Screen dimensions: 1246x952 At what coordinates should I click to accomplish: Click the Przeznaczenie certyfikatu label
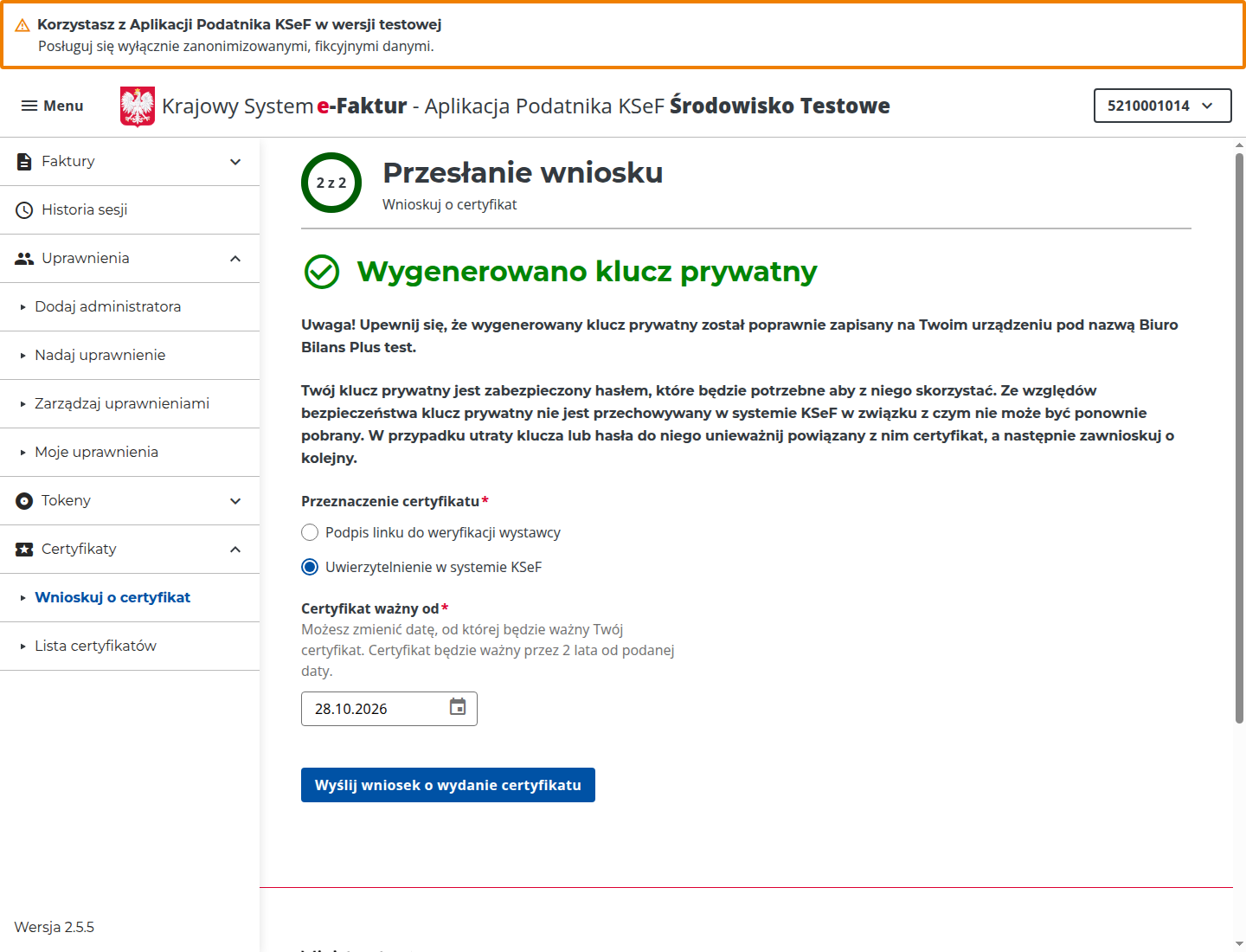(x=390, y=501)
